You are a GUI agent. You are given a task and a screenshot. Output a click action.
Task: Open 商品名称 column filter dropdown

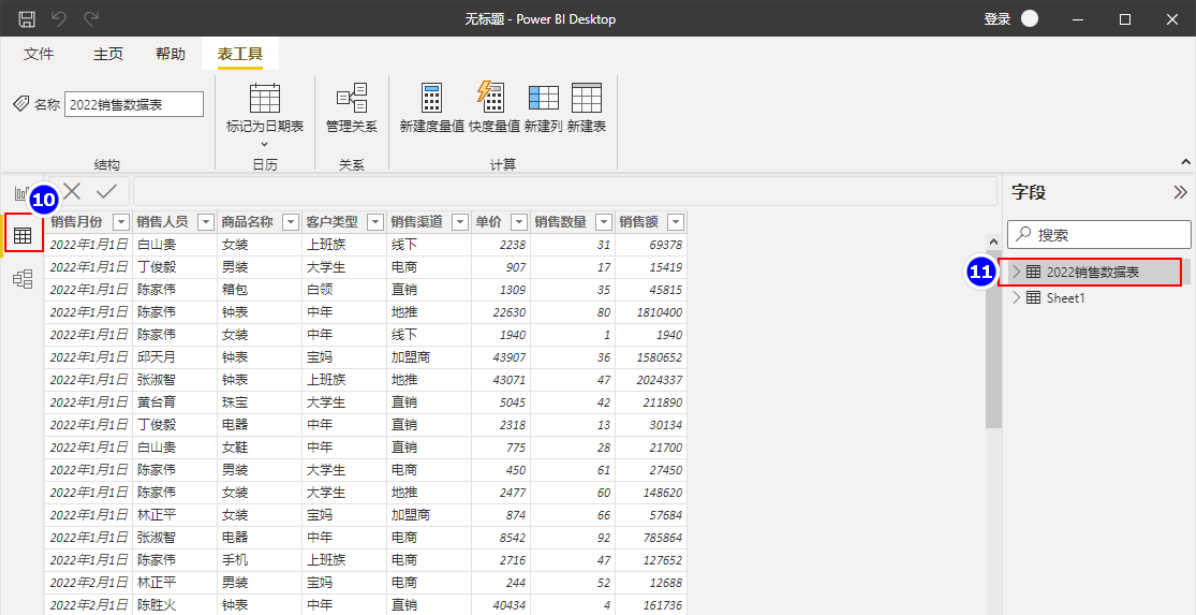pyautogui.click(x=291, y=222)
